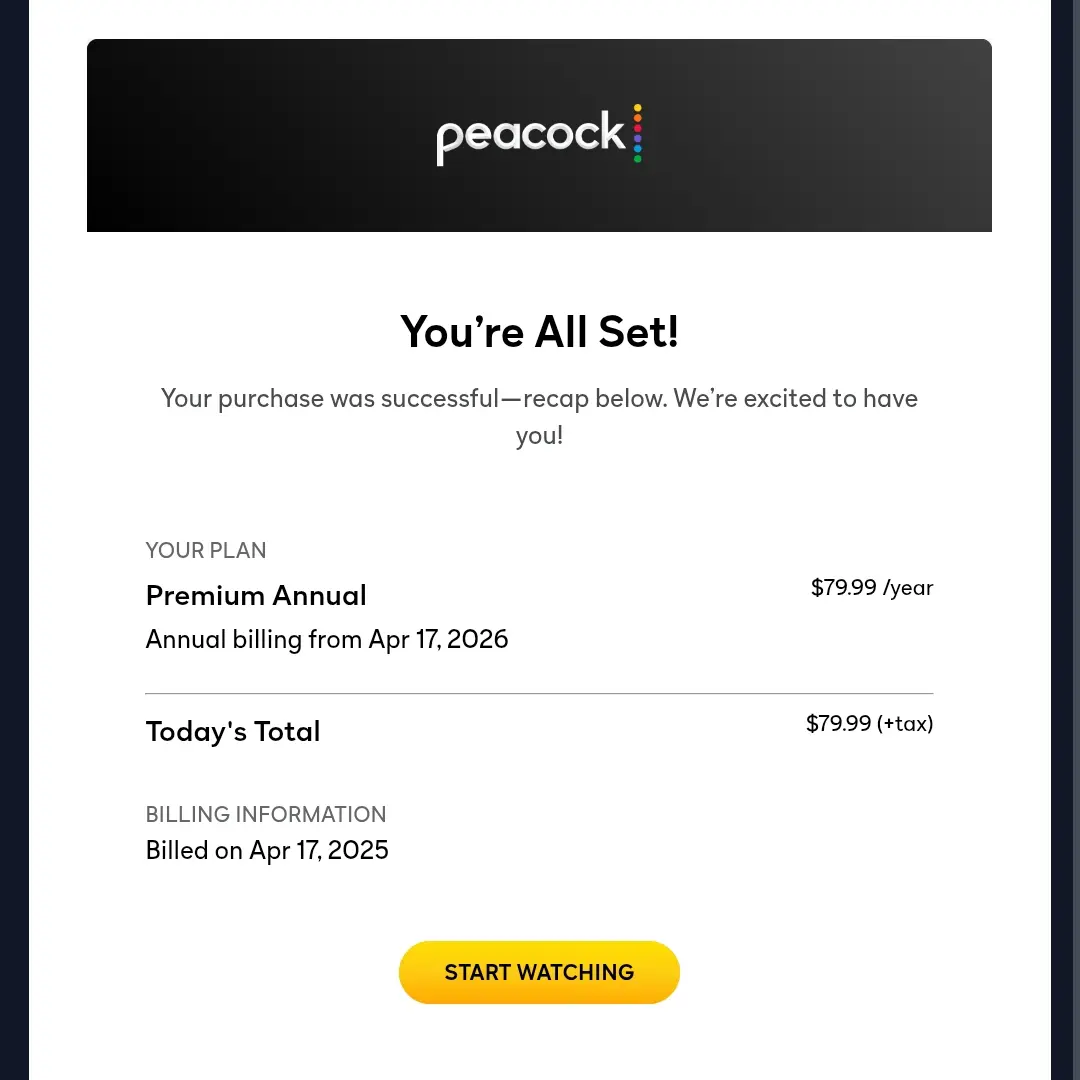The height and width of the screenshot is (1080, 1080).
Task: Click the dark navy margin on the left edge
Action: 14,540
